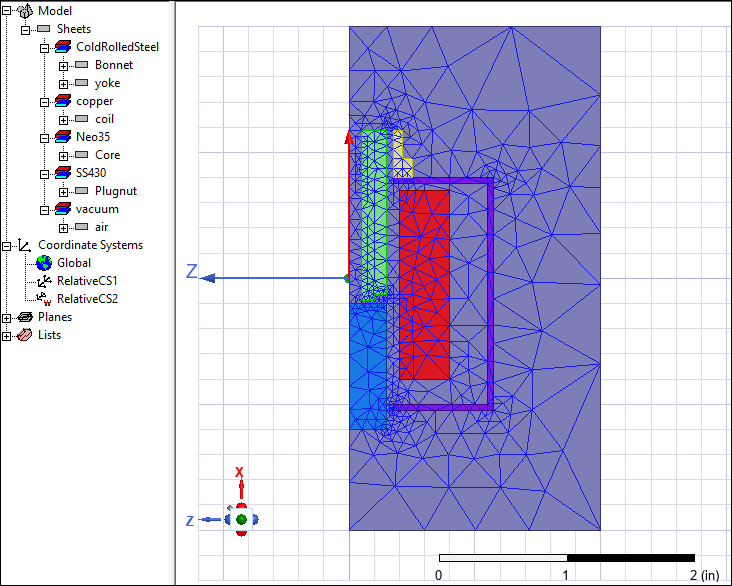Viewport: 732px width, 586px height.
Task: Click the Lists icon
Action: [24, 335]
